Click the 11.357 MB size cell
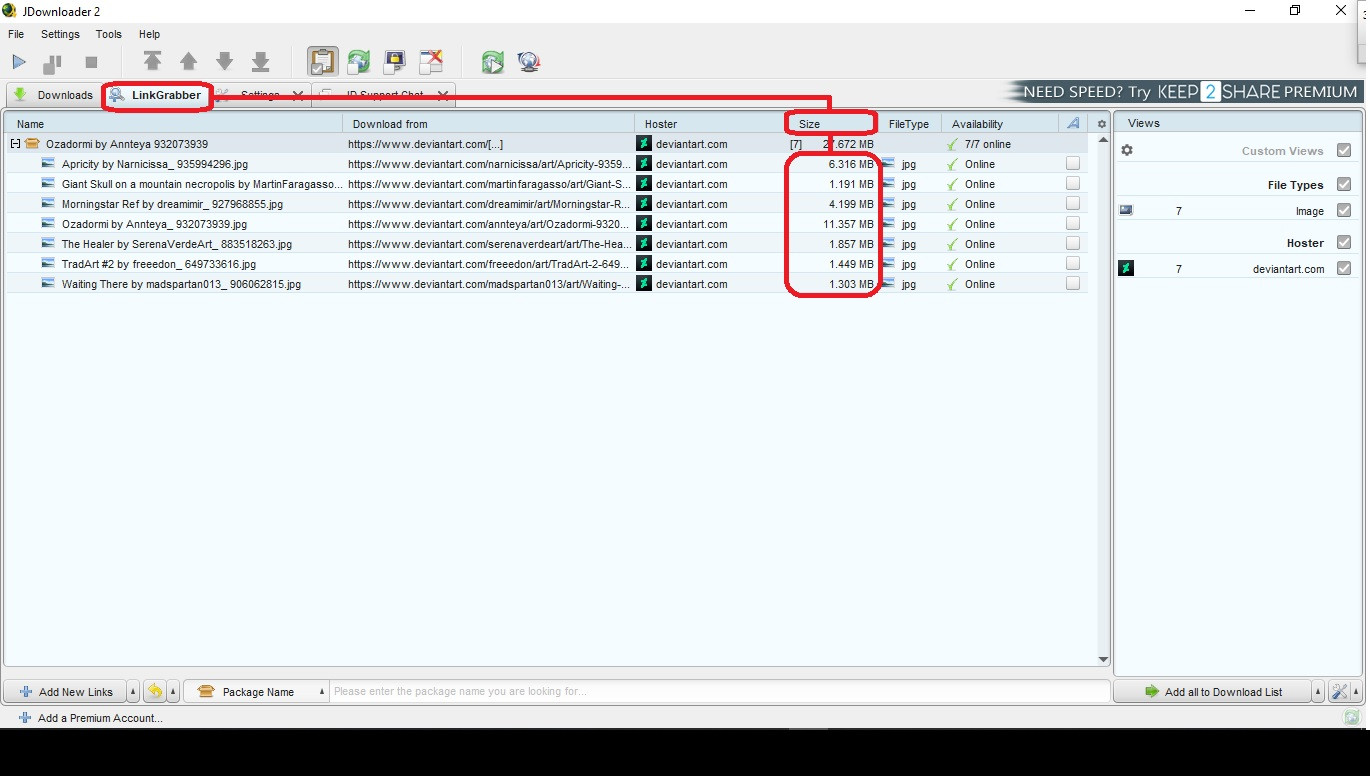 (x=849, y=224)
